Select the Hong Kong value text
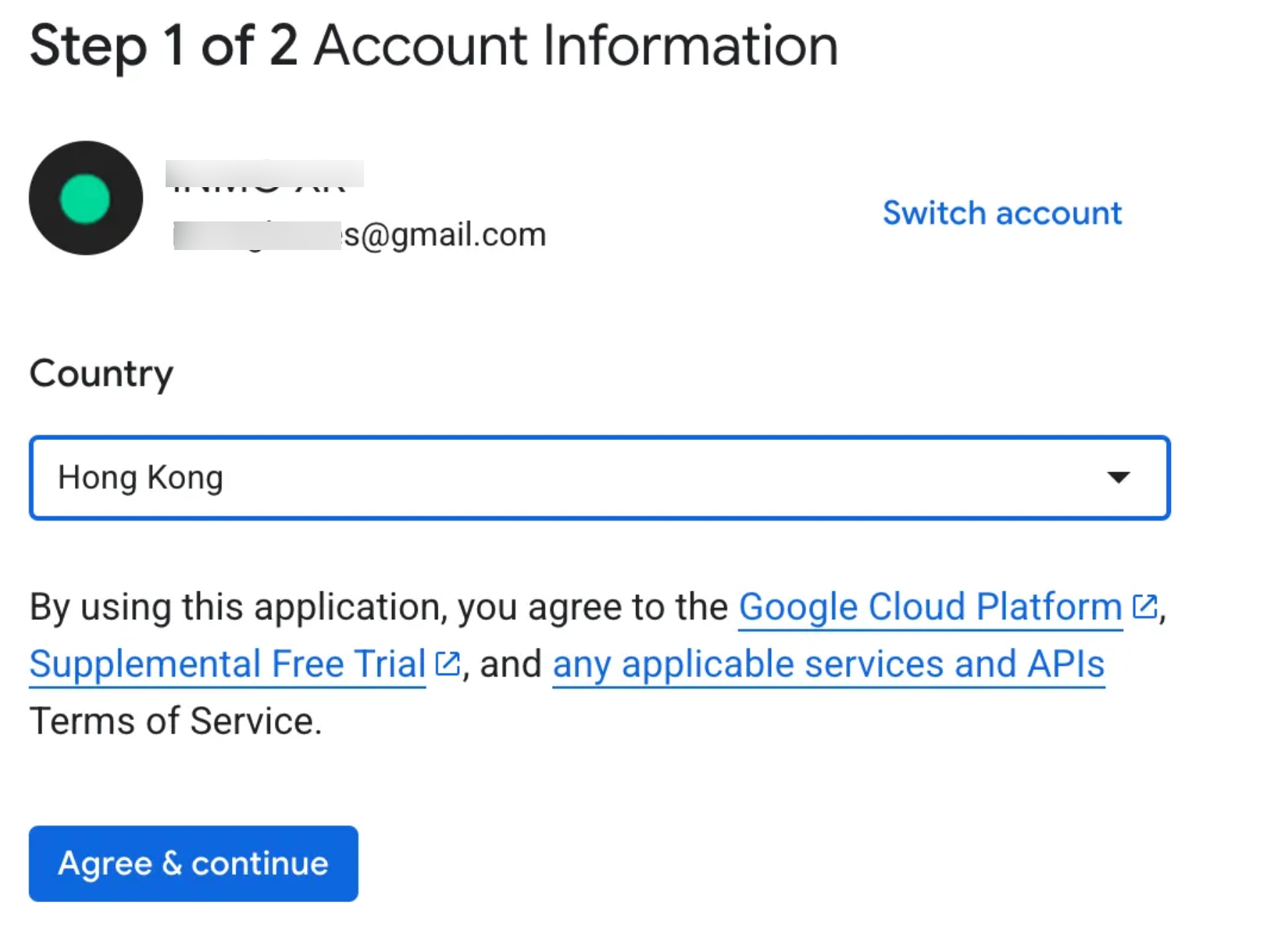1288x930 pixels. point(141,477)
